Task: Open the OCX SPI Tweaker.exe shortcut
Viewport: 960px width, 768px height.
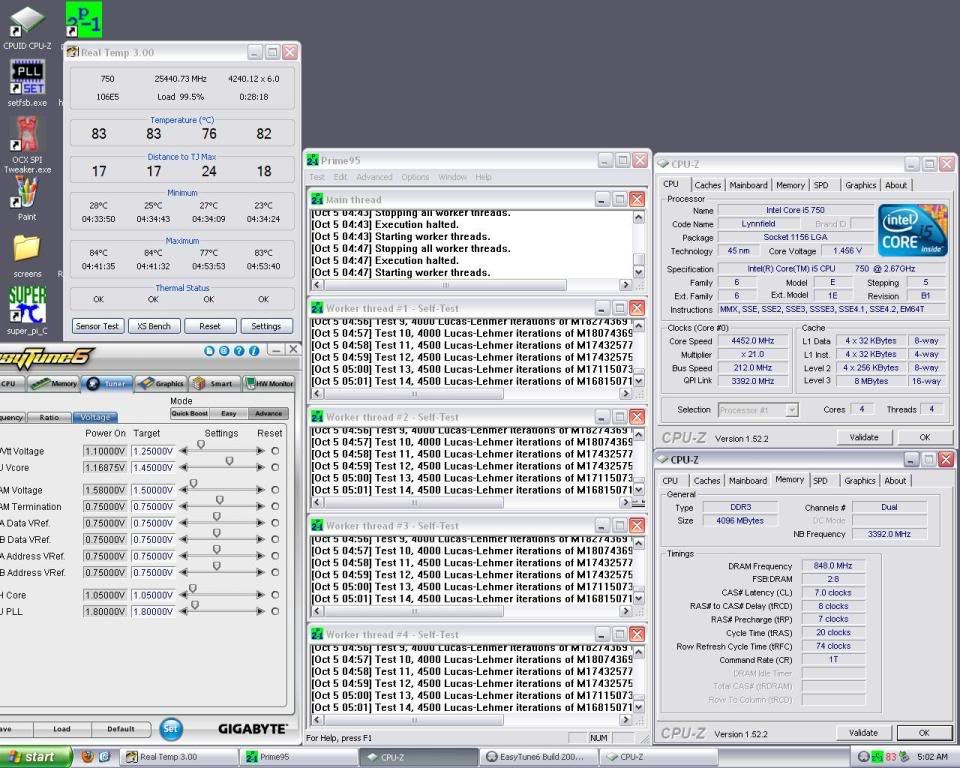Action: [x=28, y=144]
